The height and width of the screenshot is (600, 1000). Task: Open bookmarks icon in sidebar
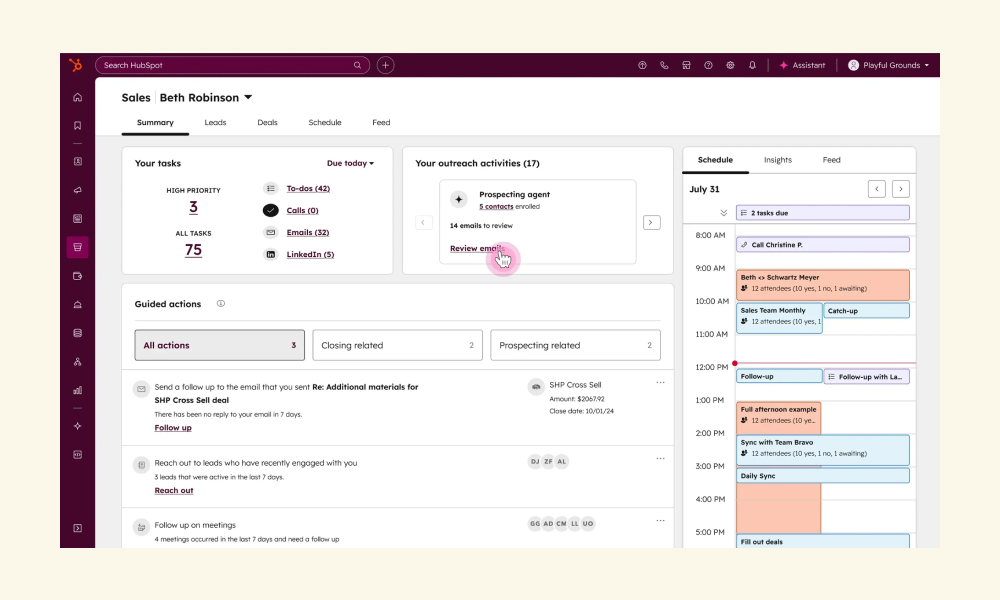(x=77, y=126)
